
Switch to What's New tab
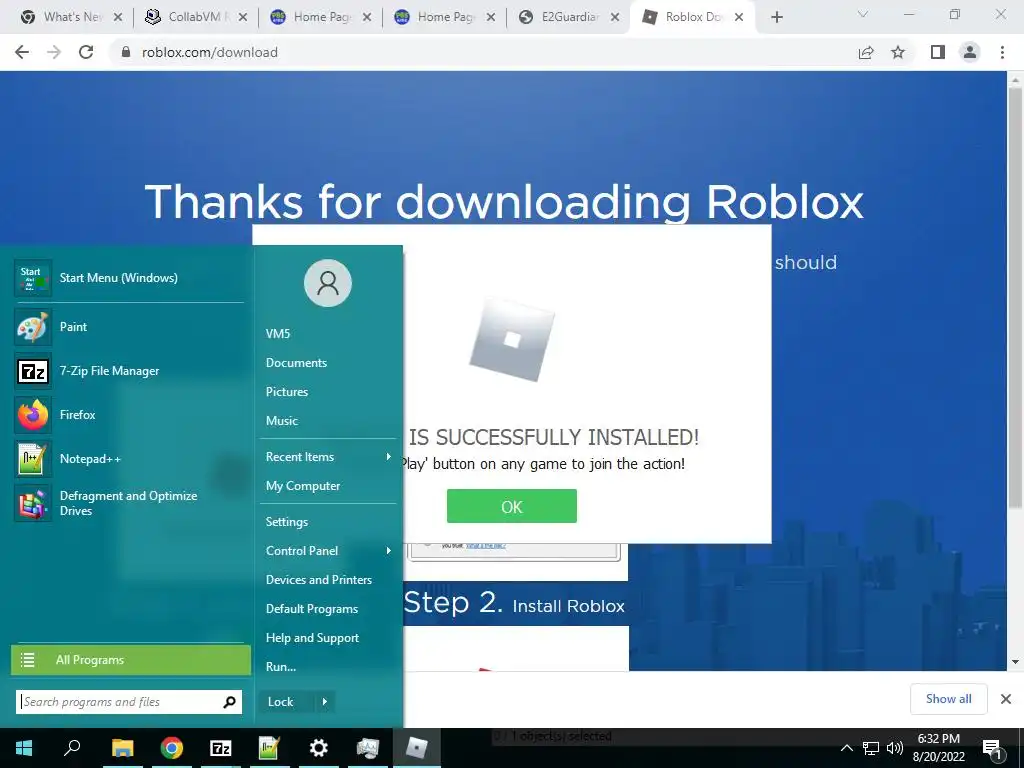72,17
